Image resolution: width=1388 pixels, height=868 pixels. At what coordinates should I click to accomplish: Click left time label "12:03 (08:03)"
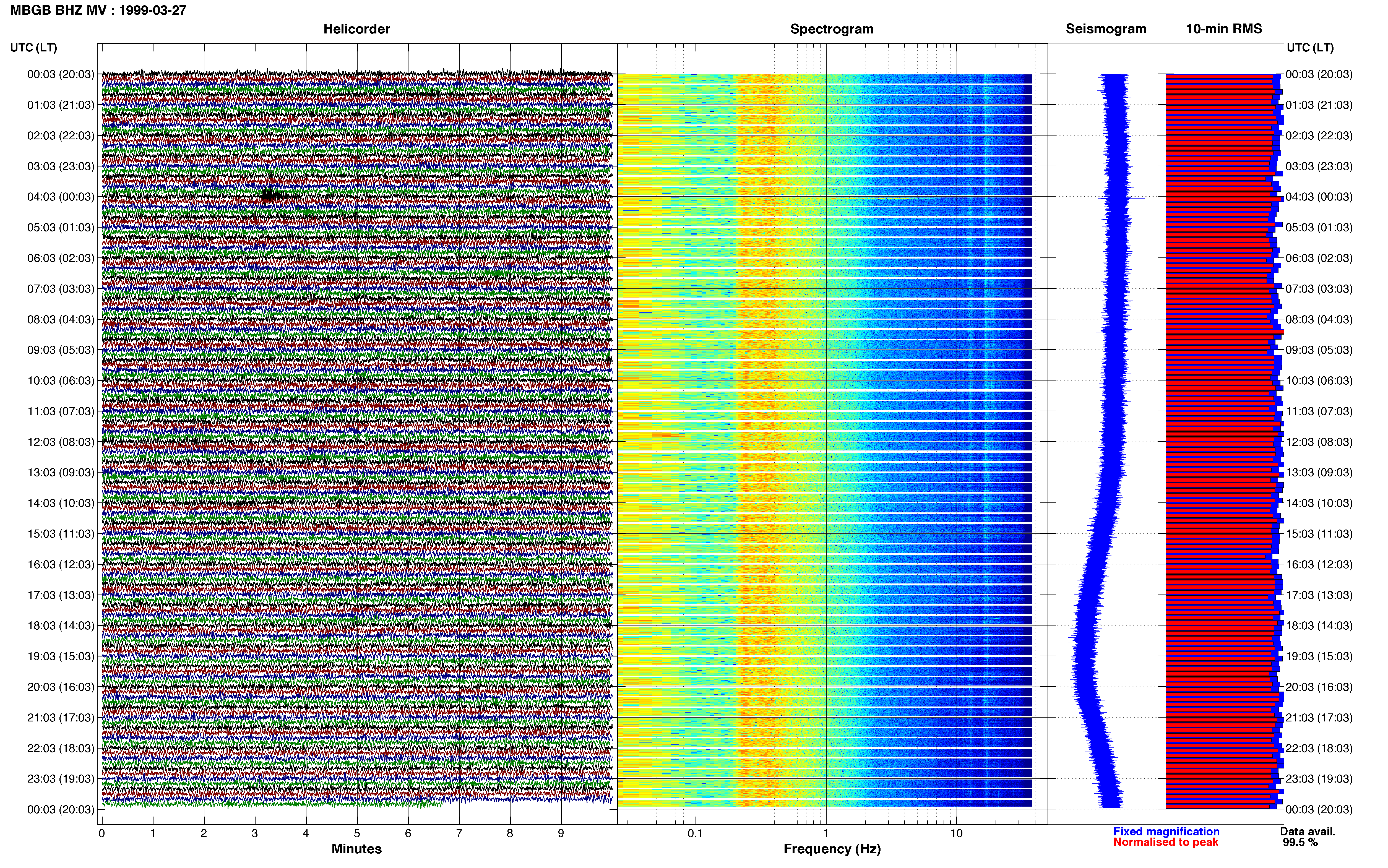61,442
